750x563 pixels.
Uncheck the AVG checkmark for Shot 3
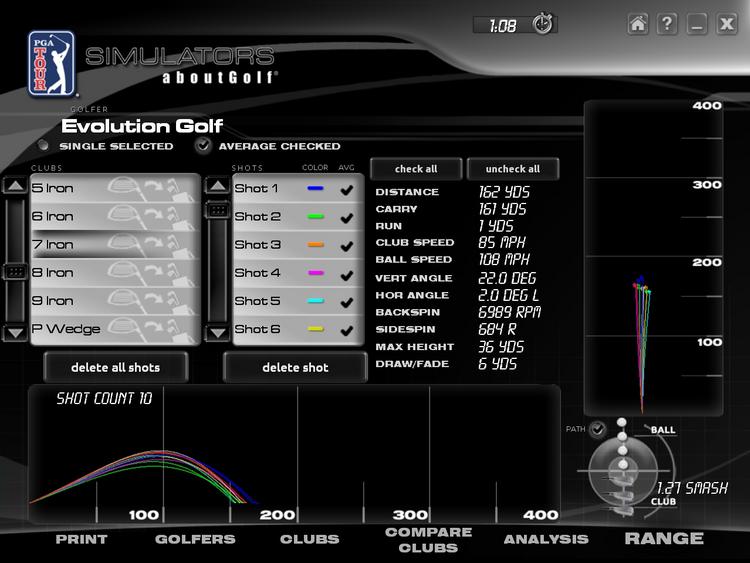[x=347, y=245]
